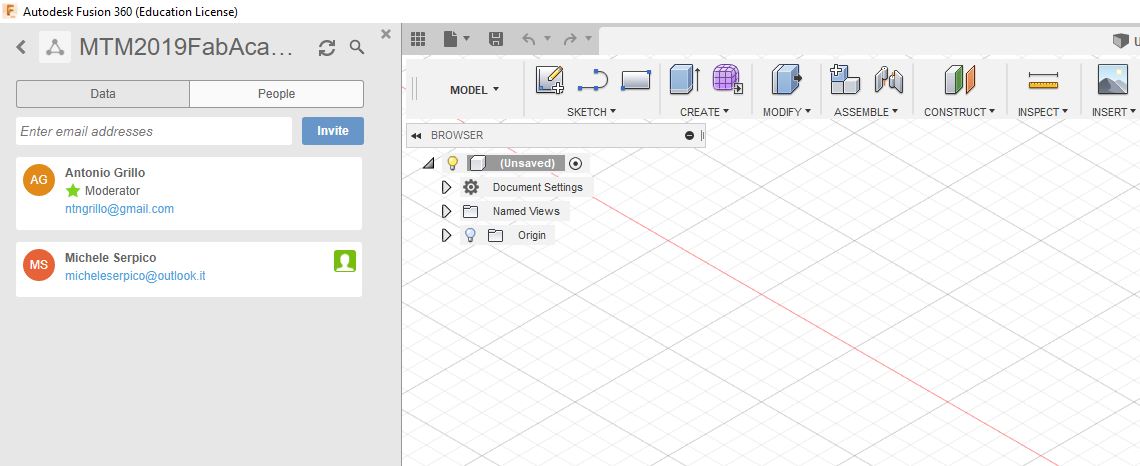Select Document Settings in the browser
This screenshot has width=1140, height=466.
537,188
